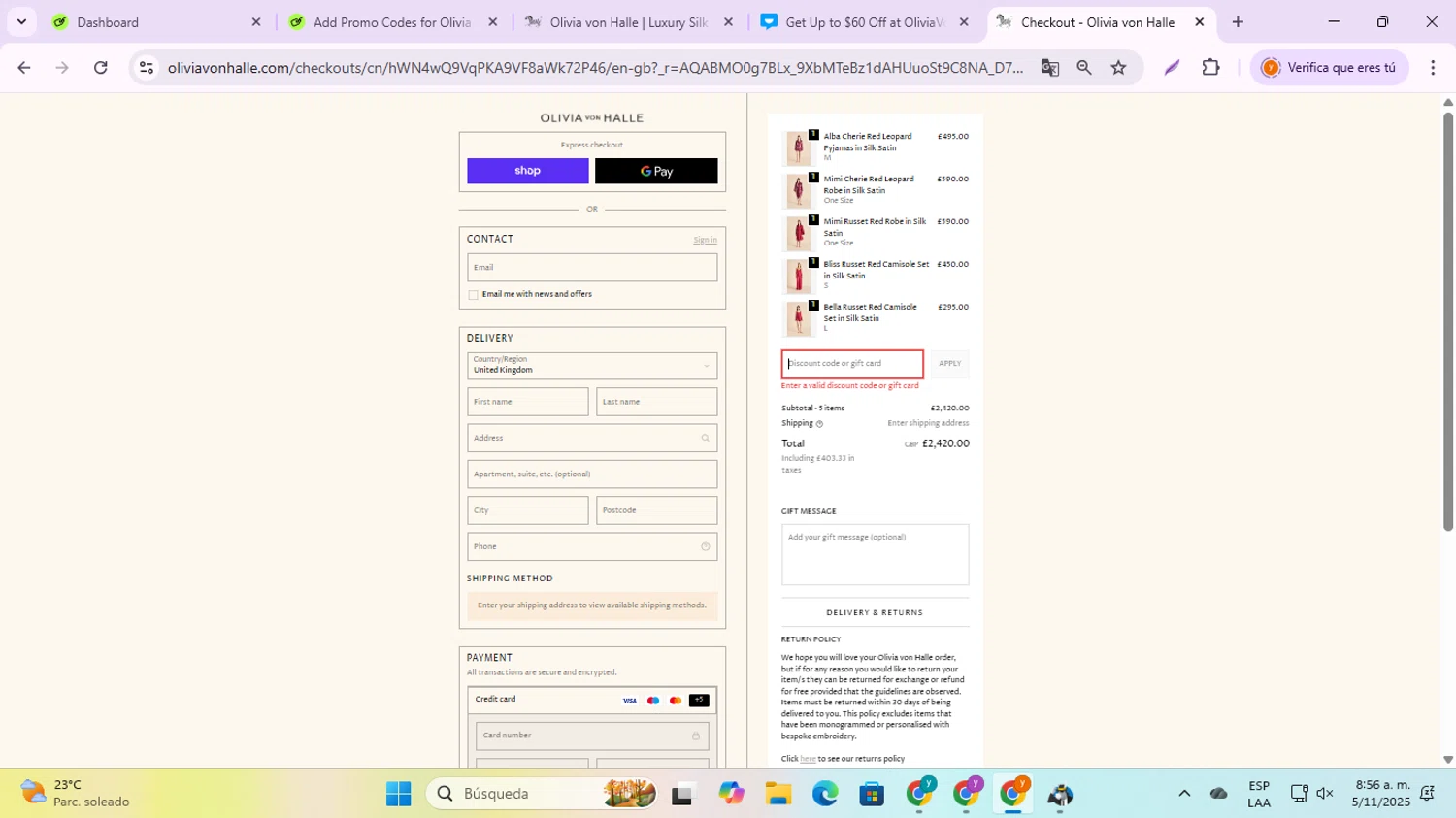The image size is (1456, 818).
Task: Focus the City field
Action: tap(527, 510)
